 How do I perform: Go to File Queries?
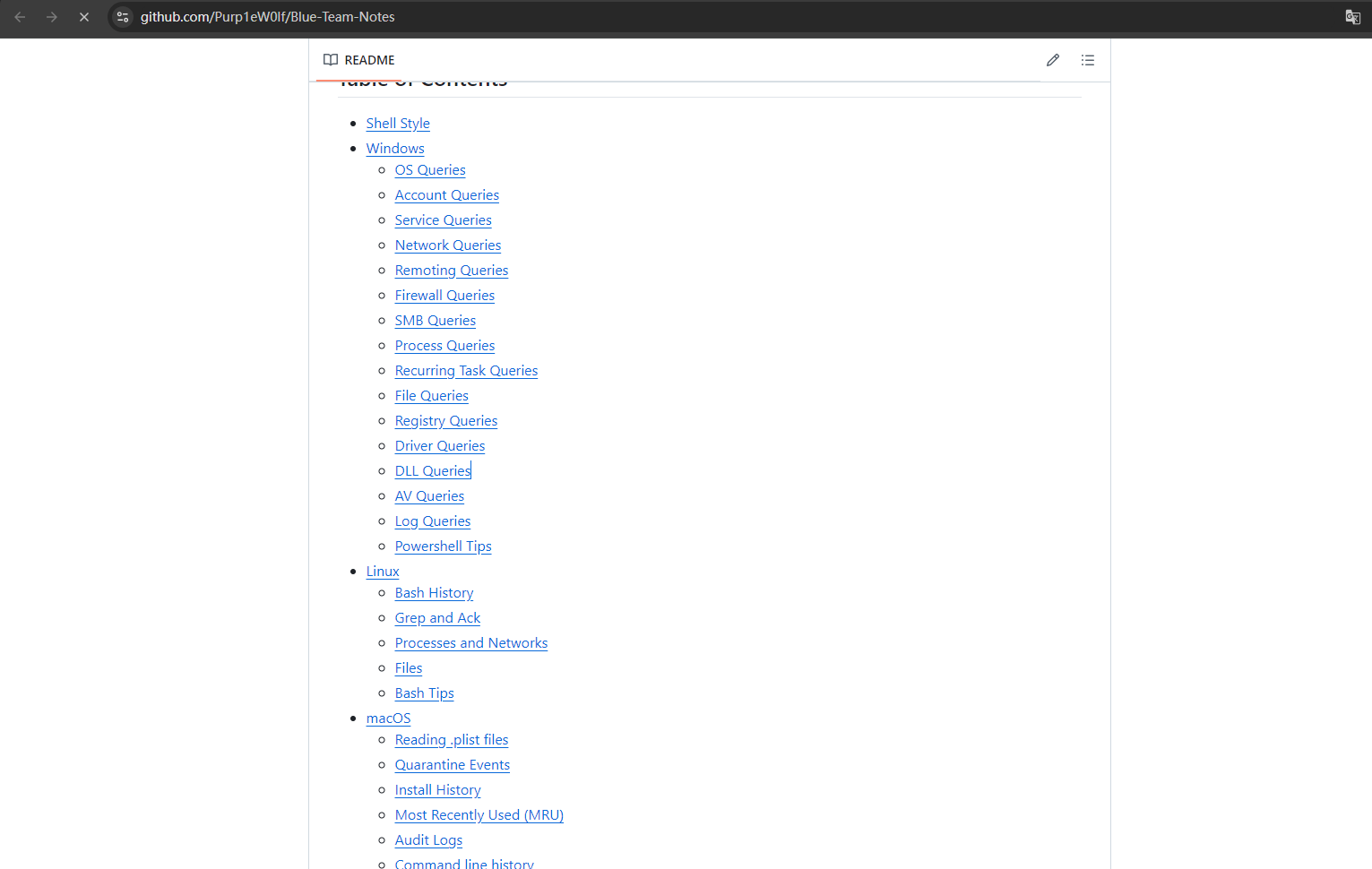tap(432, 396)
